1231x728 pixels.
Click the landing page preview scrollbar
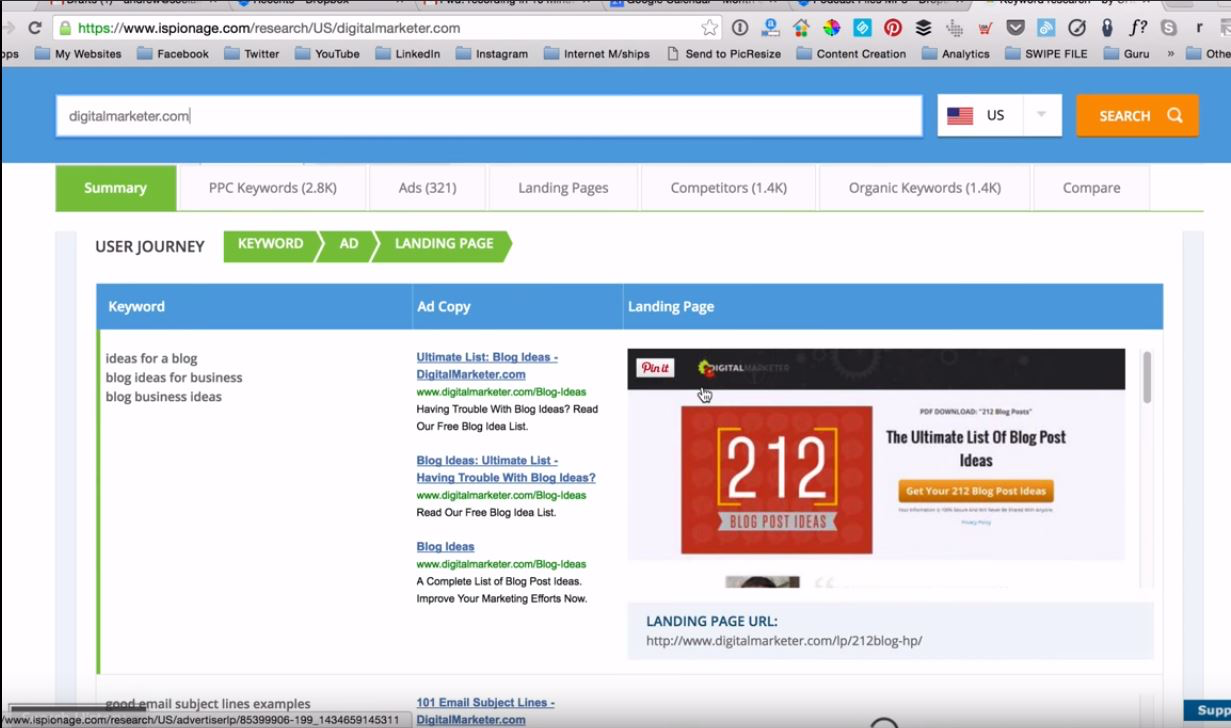coord(1146,377)
